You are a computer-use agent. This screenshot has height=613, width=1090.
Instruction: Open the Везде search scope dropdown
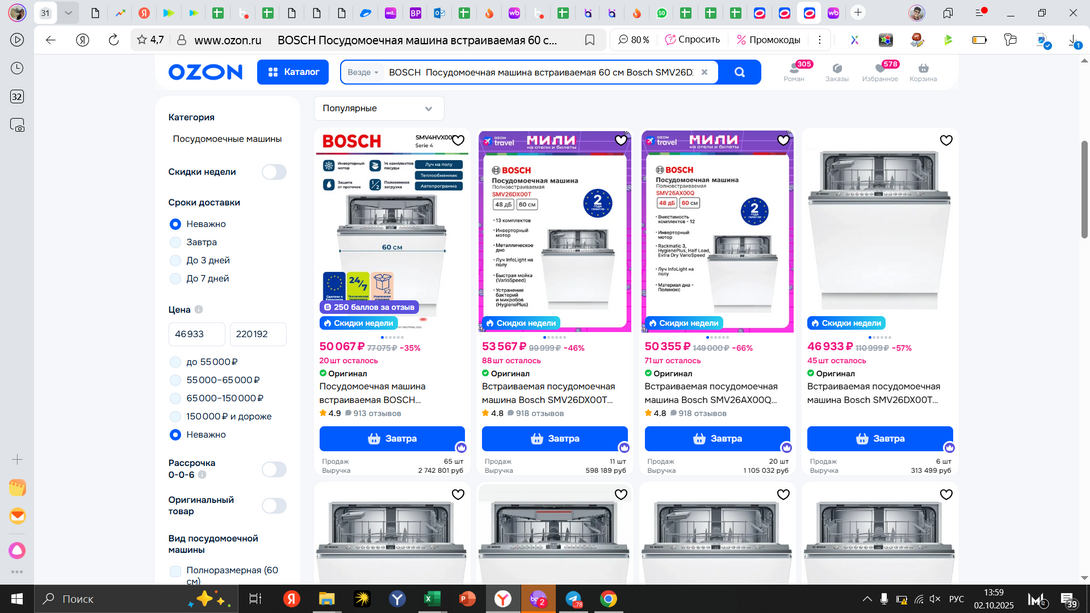coord(363,72)
